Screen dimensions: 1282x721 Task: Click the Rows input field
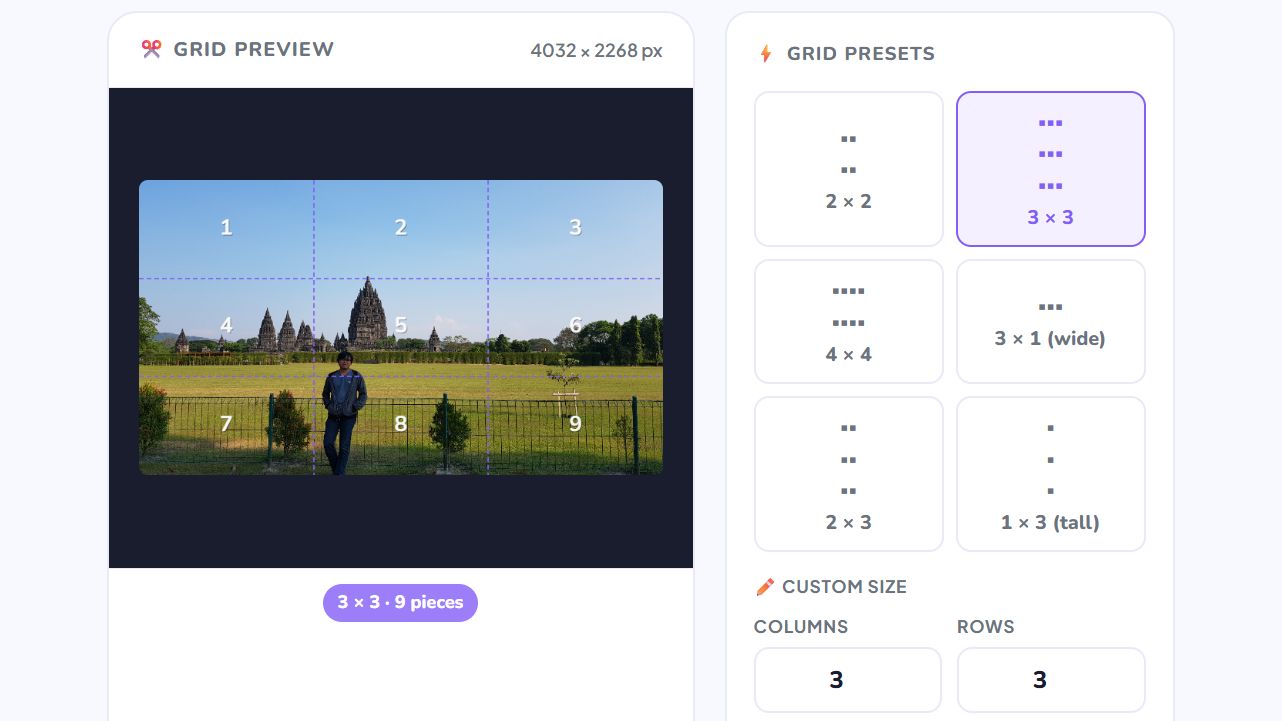pos(1051,680)
